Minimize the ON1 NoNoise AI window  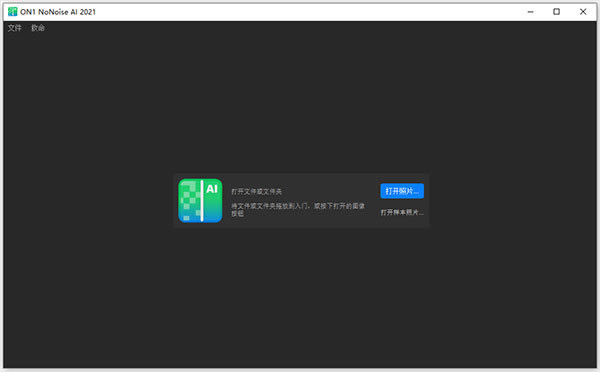(x=530, y=12)
